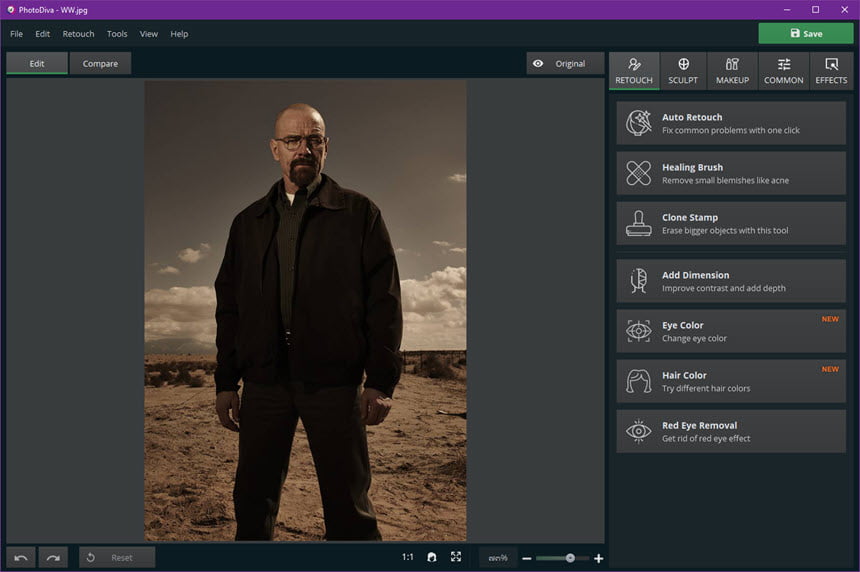Select Red Eye Removal tool
Viewport: 860px width, 572px height.
coord(731,431)
